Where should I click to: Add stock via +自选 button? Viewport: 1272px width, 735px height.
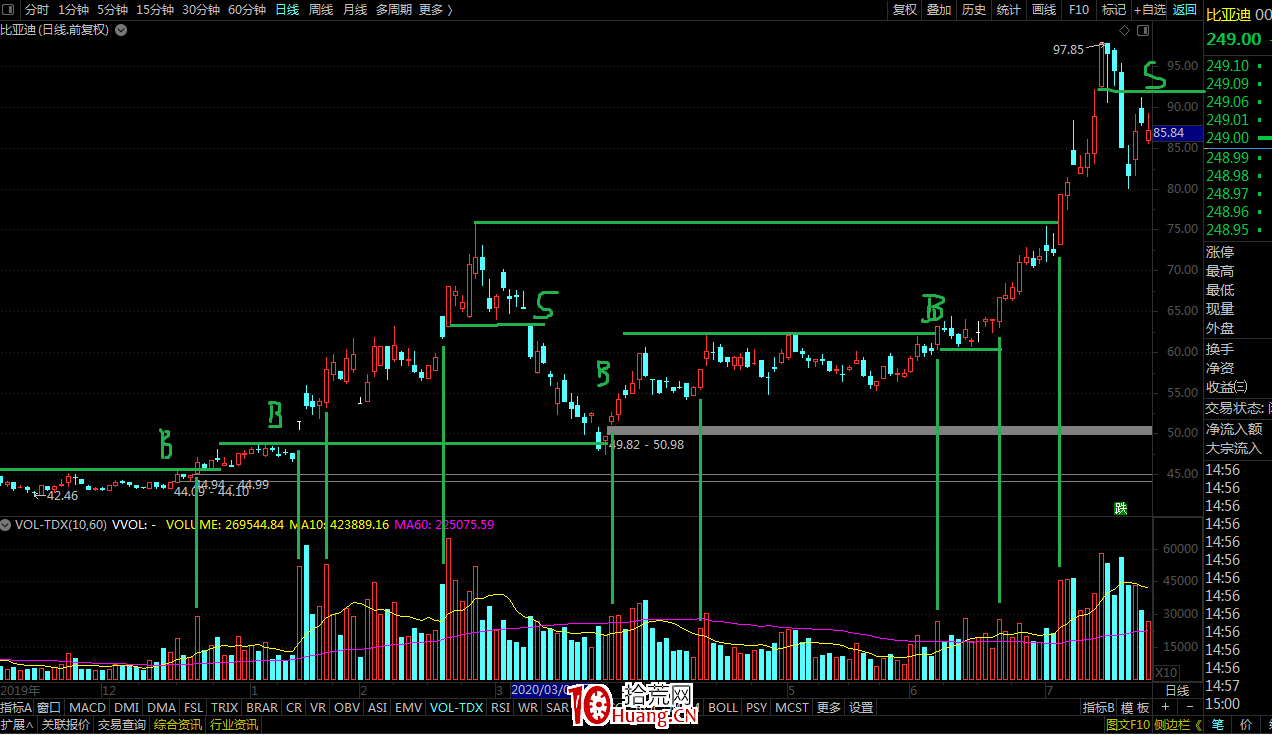[x=1150, y=9]
